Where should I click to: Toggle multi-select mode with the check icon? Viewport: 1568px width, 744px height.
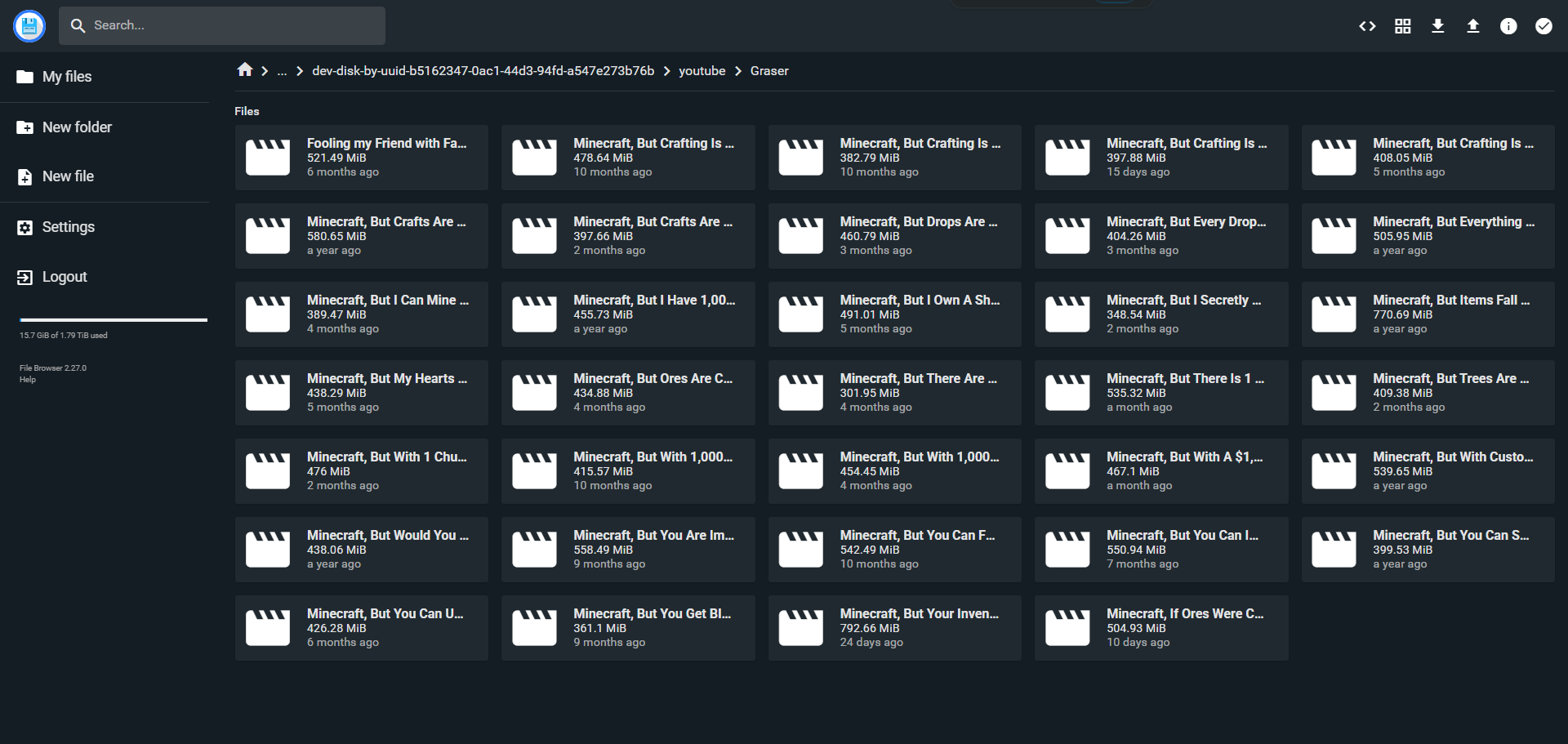[1543, 25]
